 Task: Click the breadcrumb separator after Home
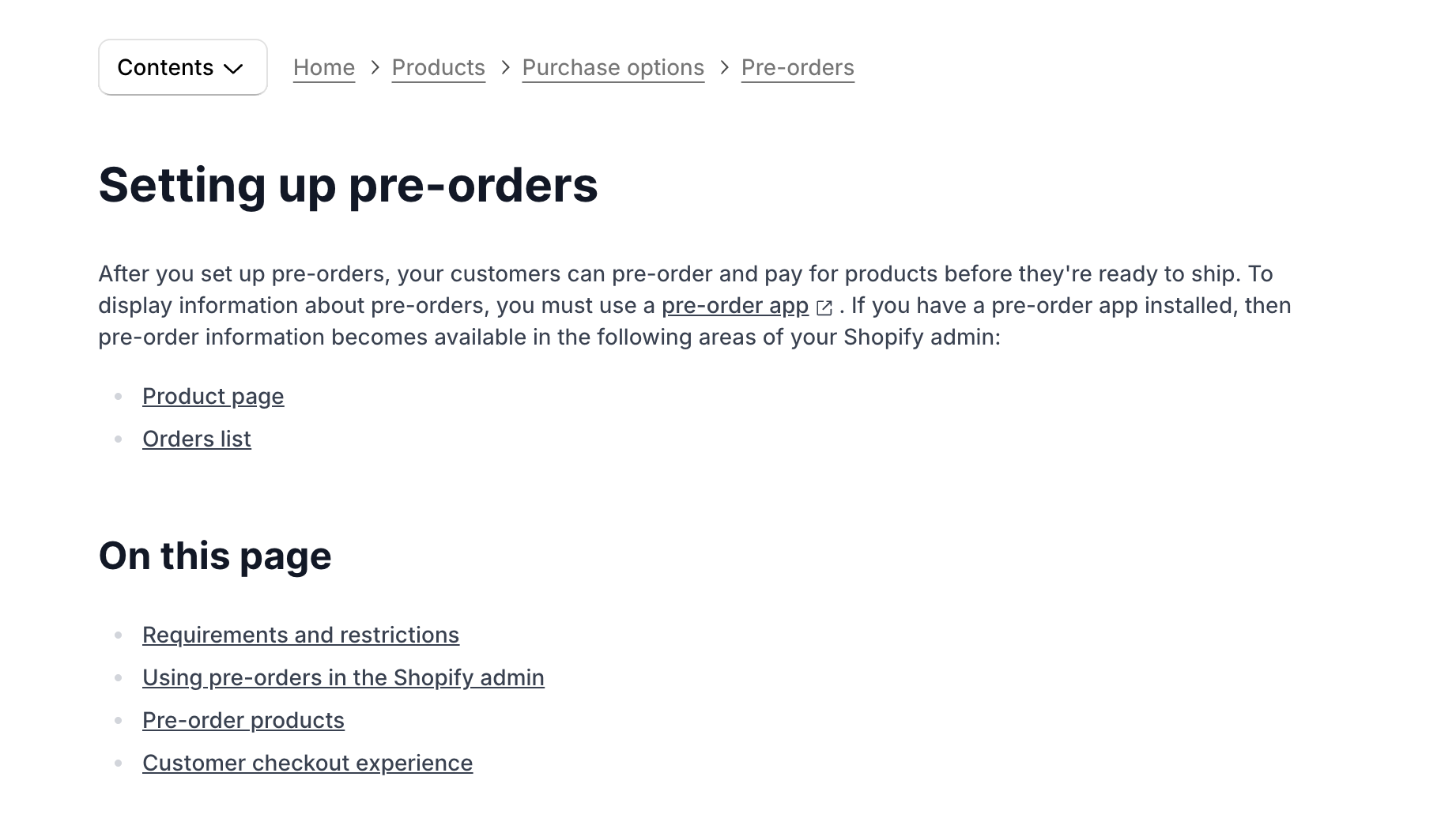tap(374, 67)
